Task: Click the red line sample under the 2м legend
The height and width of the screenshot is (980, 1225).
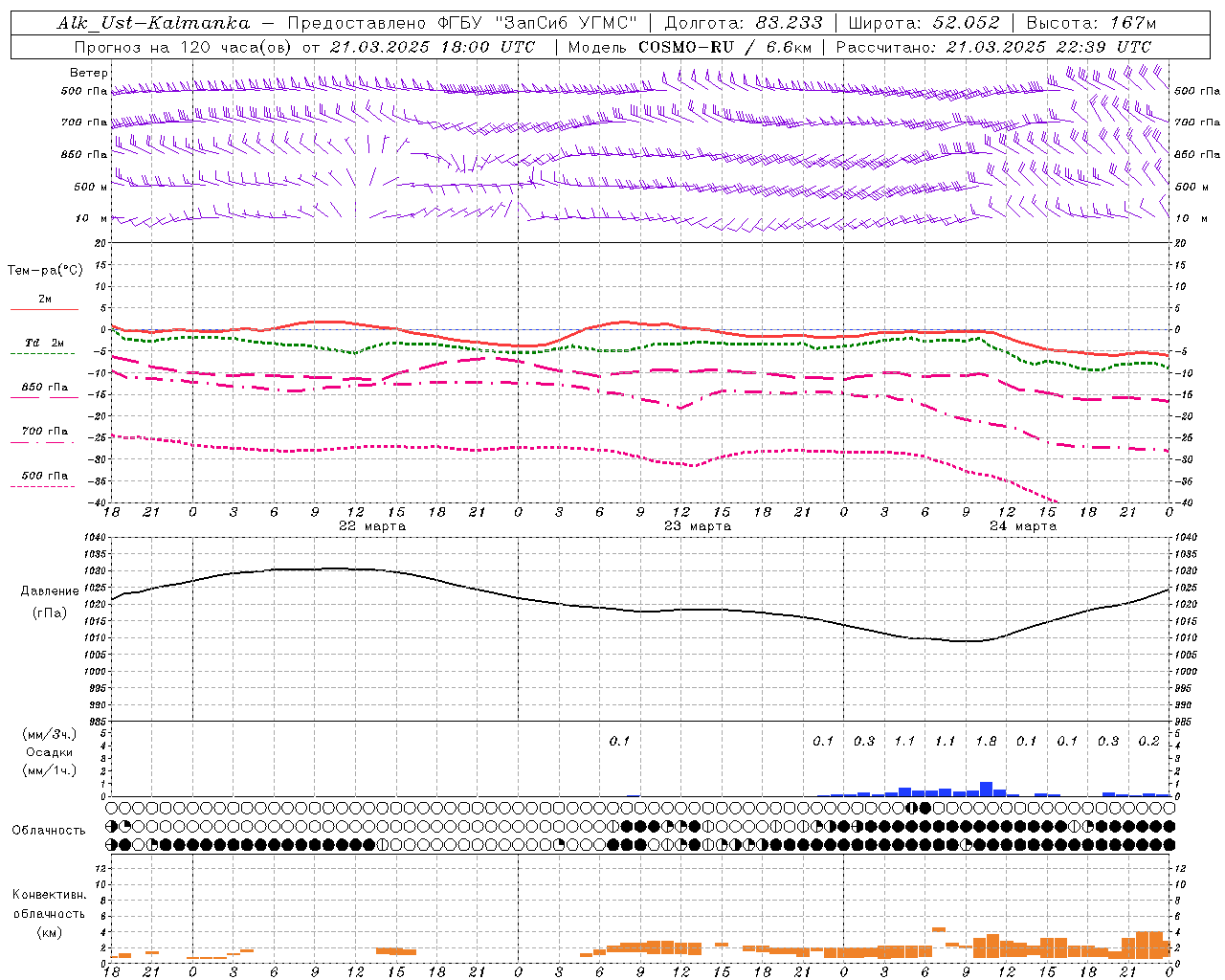Action: click(x=44, y=310)
